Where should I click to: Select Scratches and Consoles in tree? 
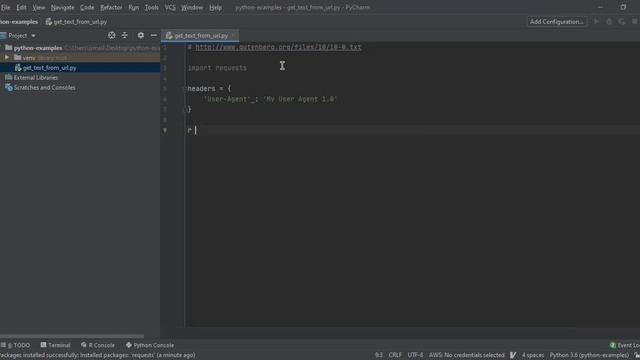44,88
